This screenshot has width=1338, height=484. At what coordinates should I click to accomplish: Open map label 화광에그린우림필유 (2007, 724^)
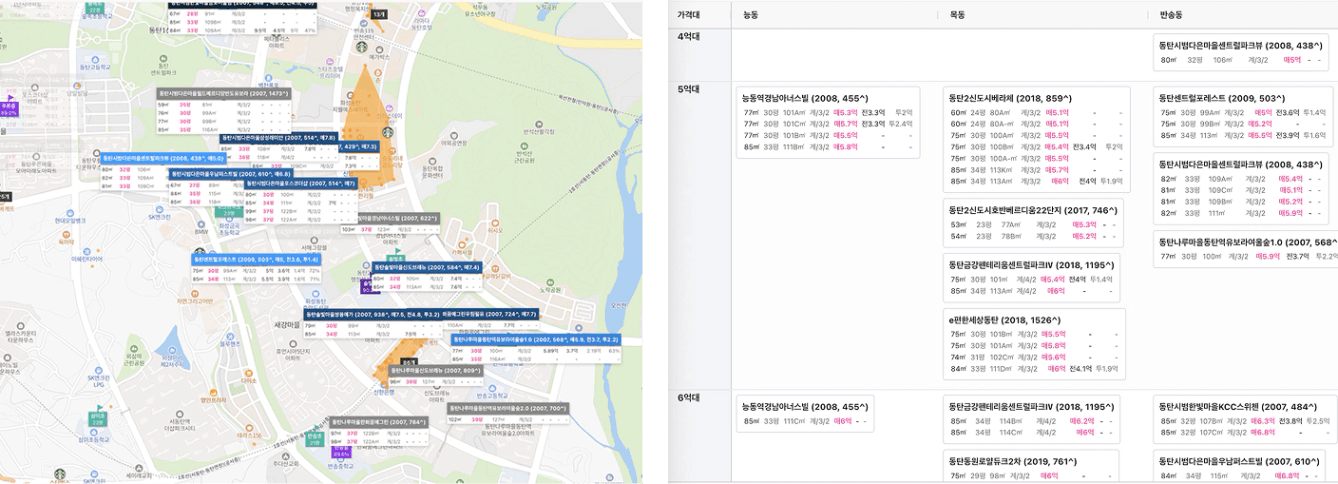point(489,314)
